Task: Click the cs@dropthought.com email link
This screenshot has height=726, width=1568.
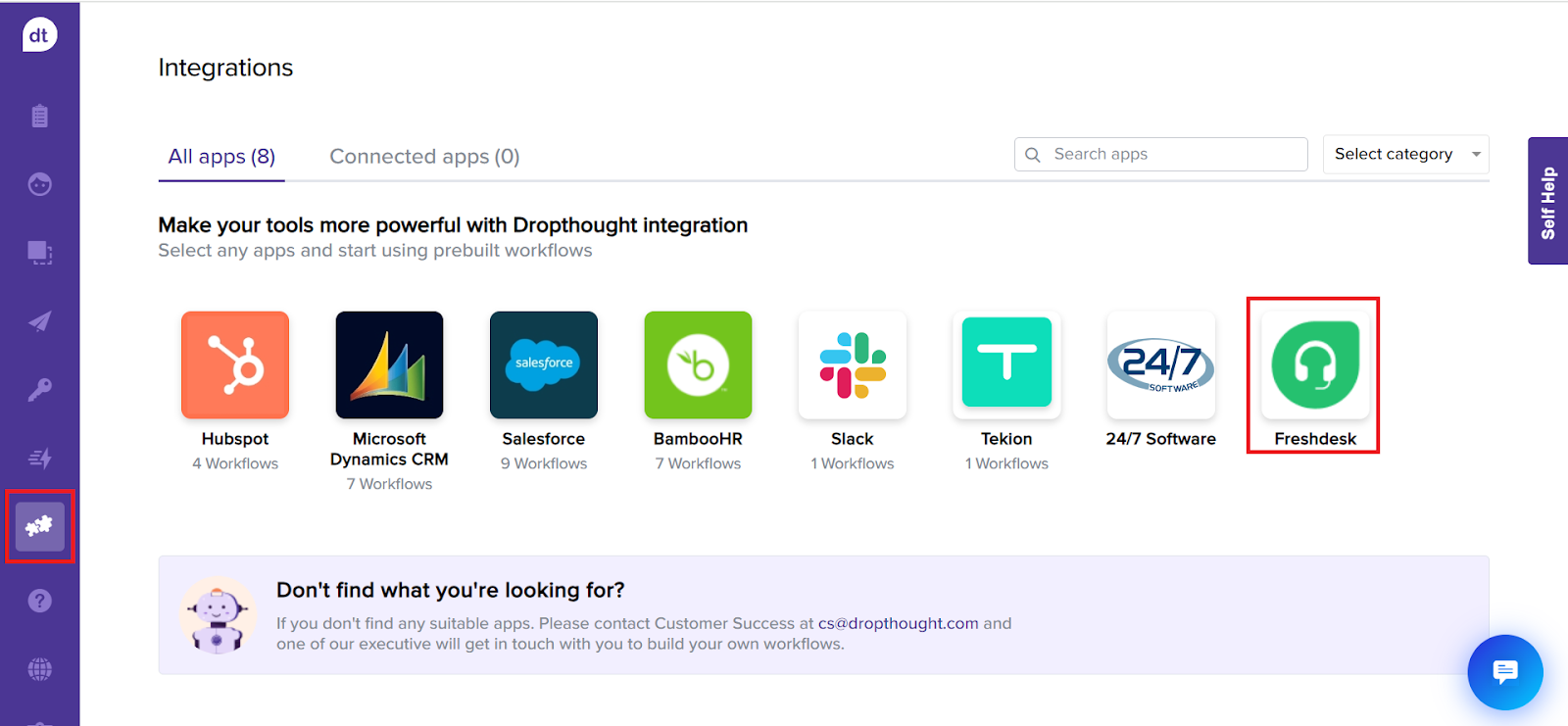Action: [898, 623]
